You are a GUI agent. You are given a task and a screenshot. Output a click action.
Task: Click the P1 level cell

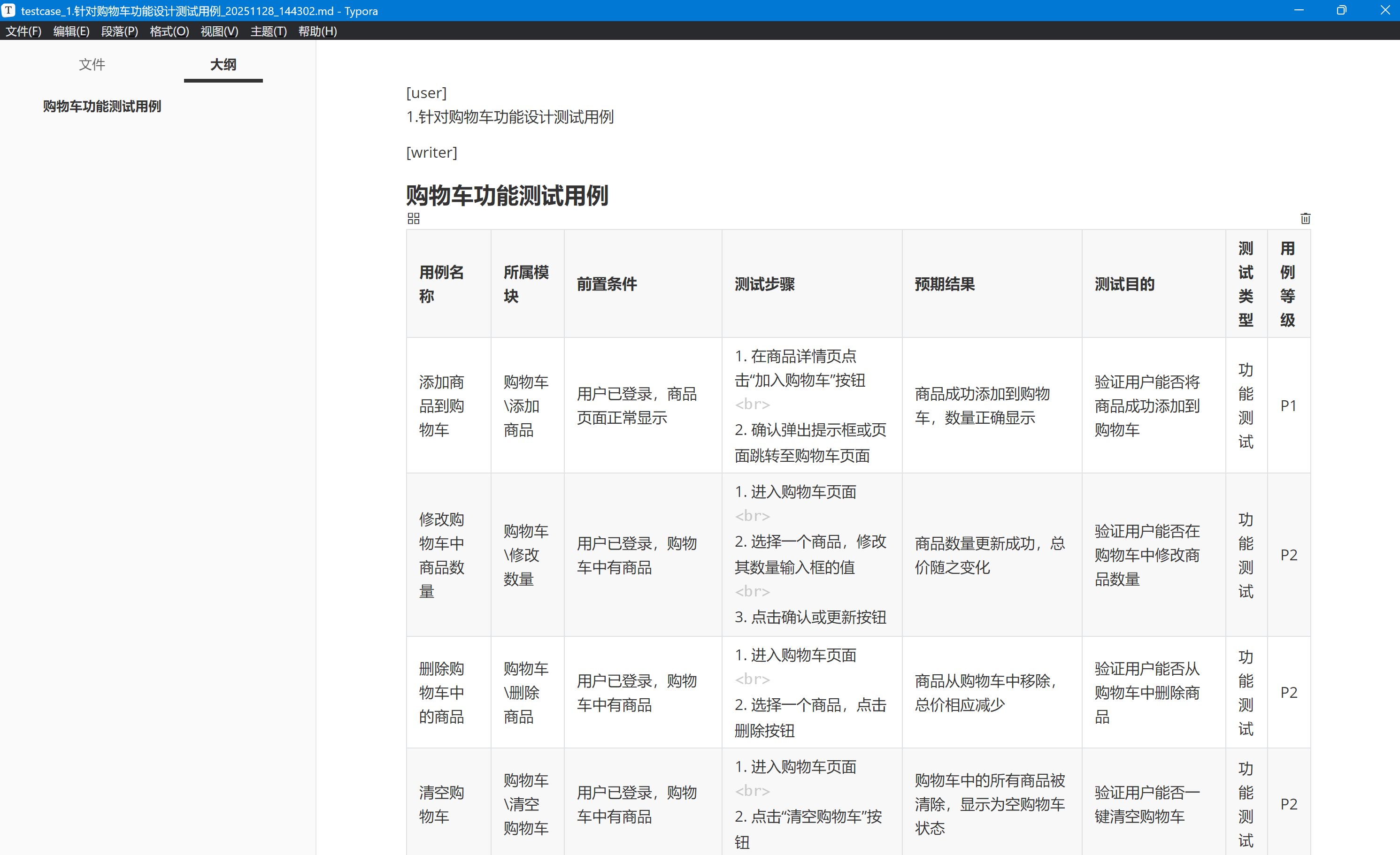(1288, 406)
